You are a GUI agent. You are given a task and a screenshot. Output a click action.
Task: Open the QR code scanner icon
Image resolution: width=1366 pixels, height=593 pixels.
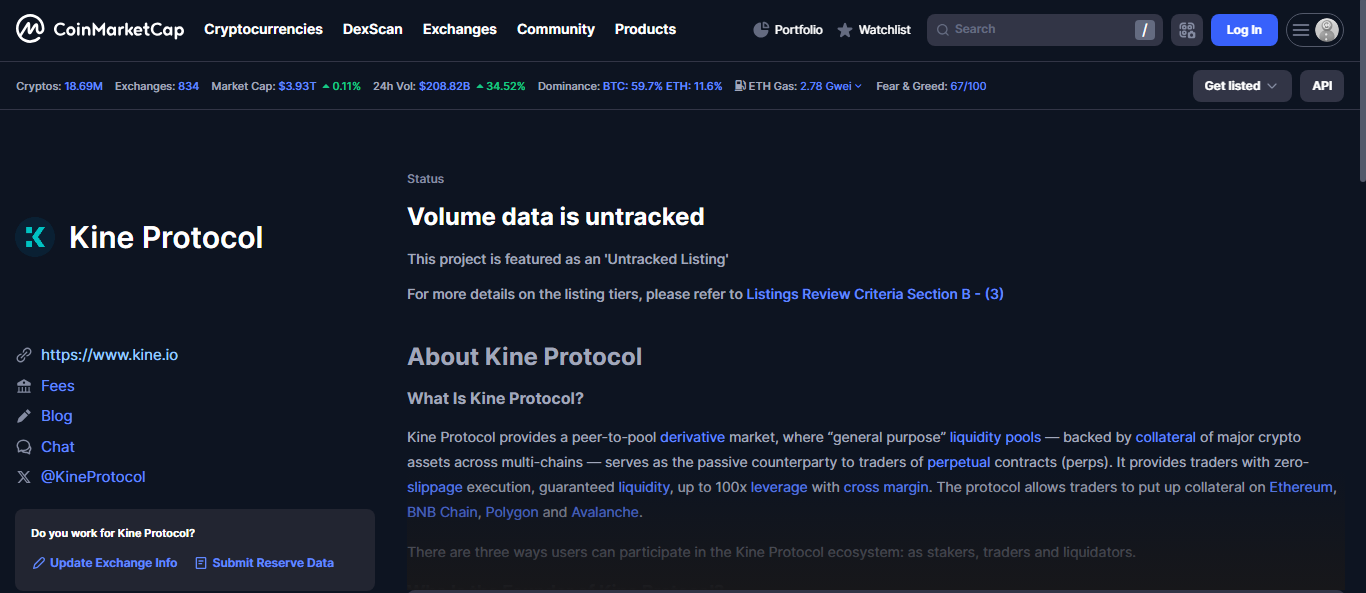(1187, 30)
